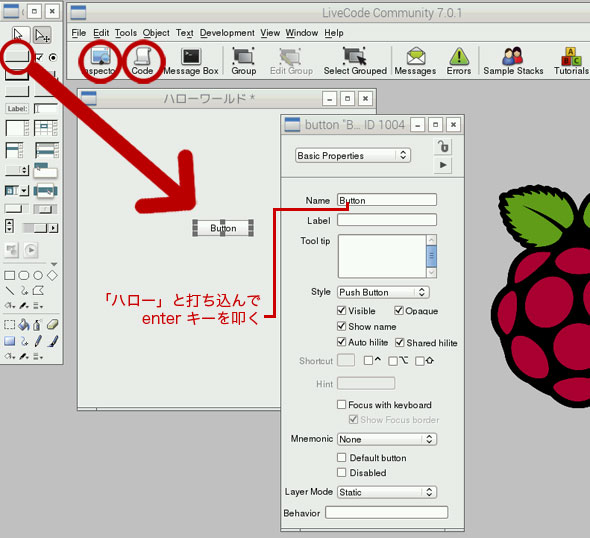
Task: Toggle Shared hilite checkbox
Action: pyautogui.click(x=400, y=342)
